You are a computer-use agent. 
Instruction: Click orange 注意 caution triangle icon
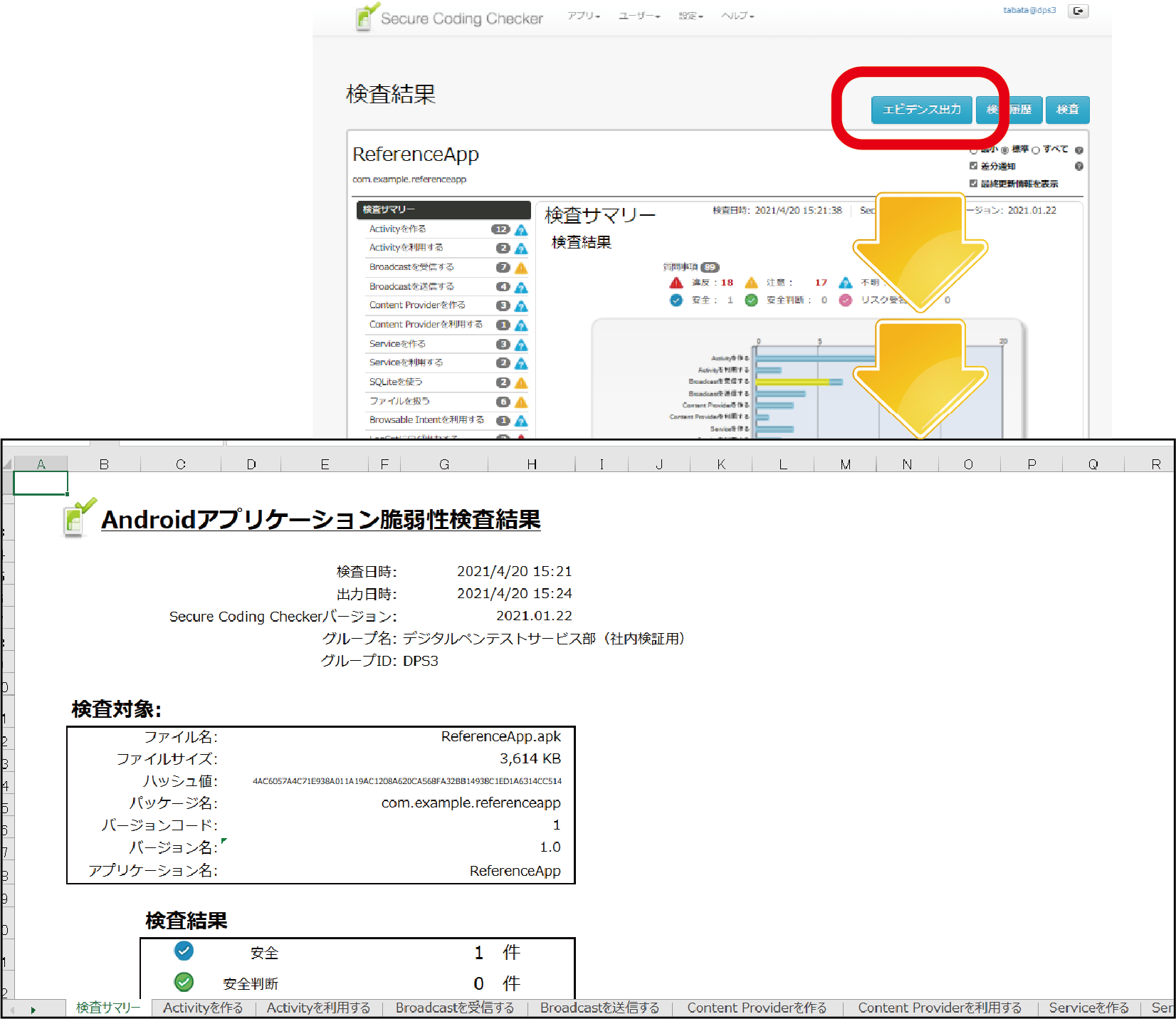click(x=751, y=283)
